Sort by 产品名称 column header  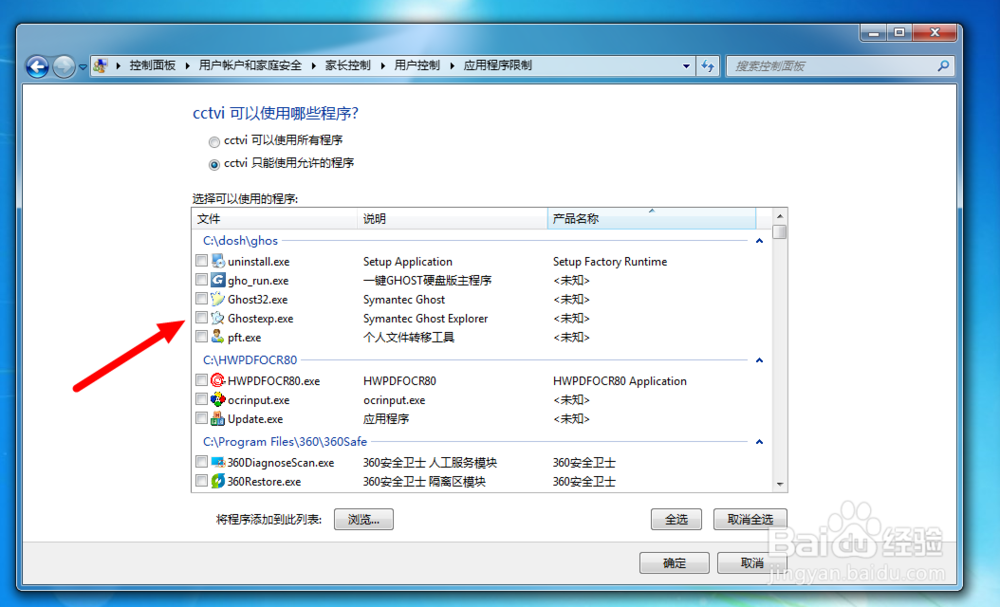point(651,219)
